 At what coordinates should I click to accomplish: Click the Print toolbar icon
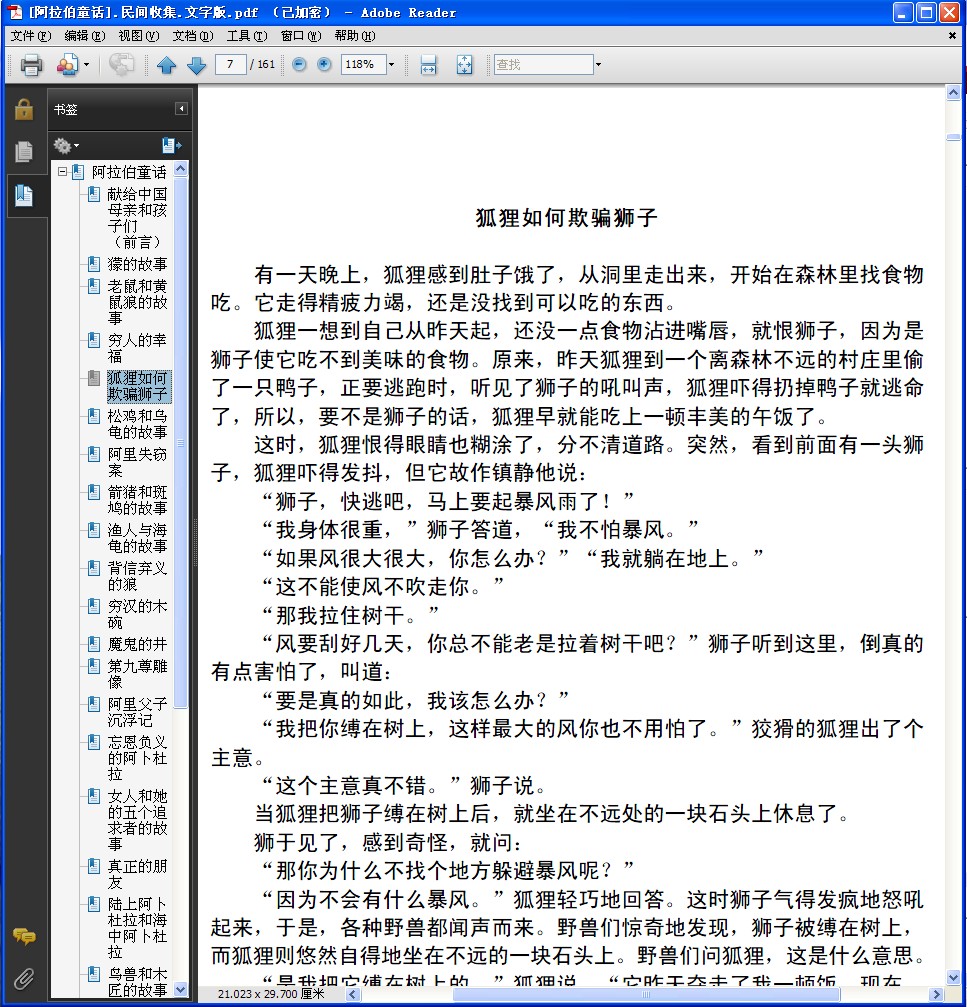point(31,64)
